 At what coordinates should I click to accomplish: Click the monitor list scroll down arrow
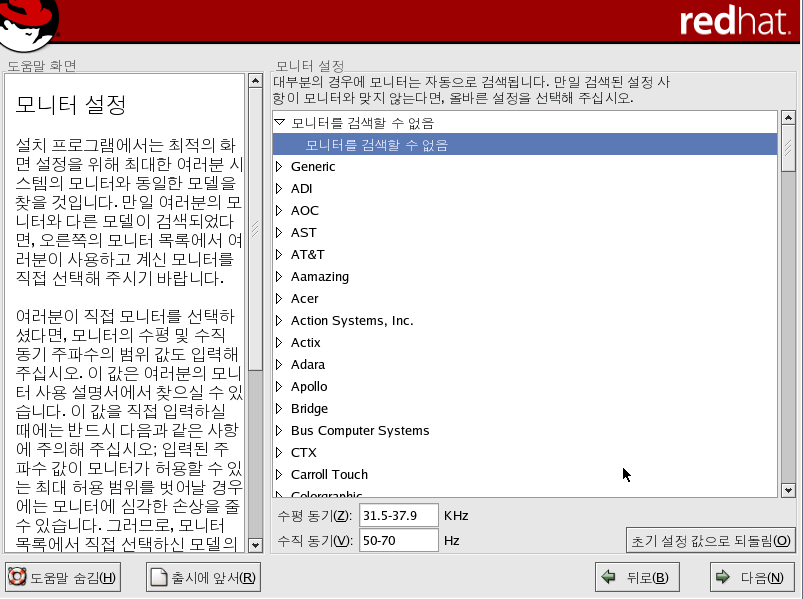(788, 490)
